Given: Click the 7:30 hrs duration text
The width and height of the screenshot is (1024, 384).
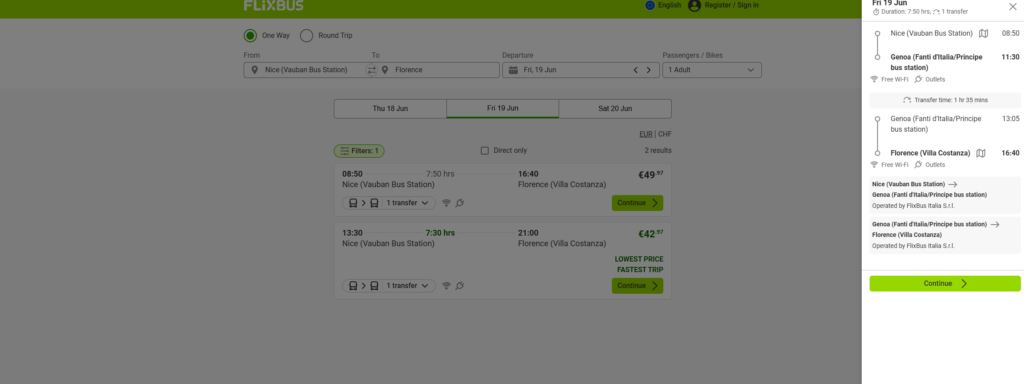Looking at the screenshot, I should (440, 233).
